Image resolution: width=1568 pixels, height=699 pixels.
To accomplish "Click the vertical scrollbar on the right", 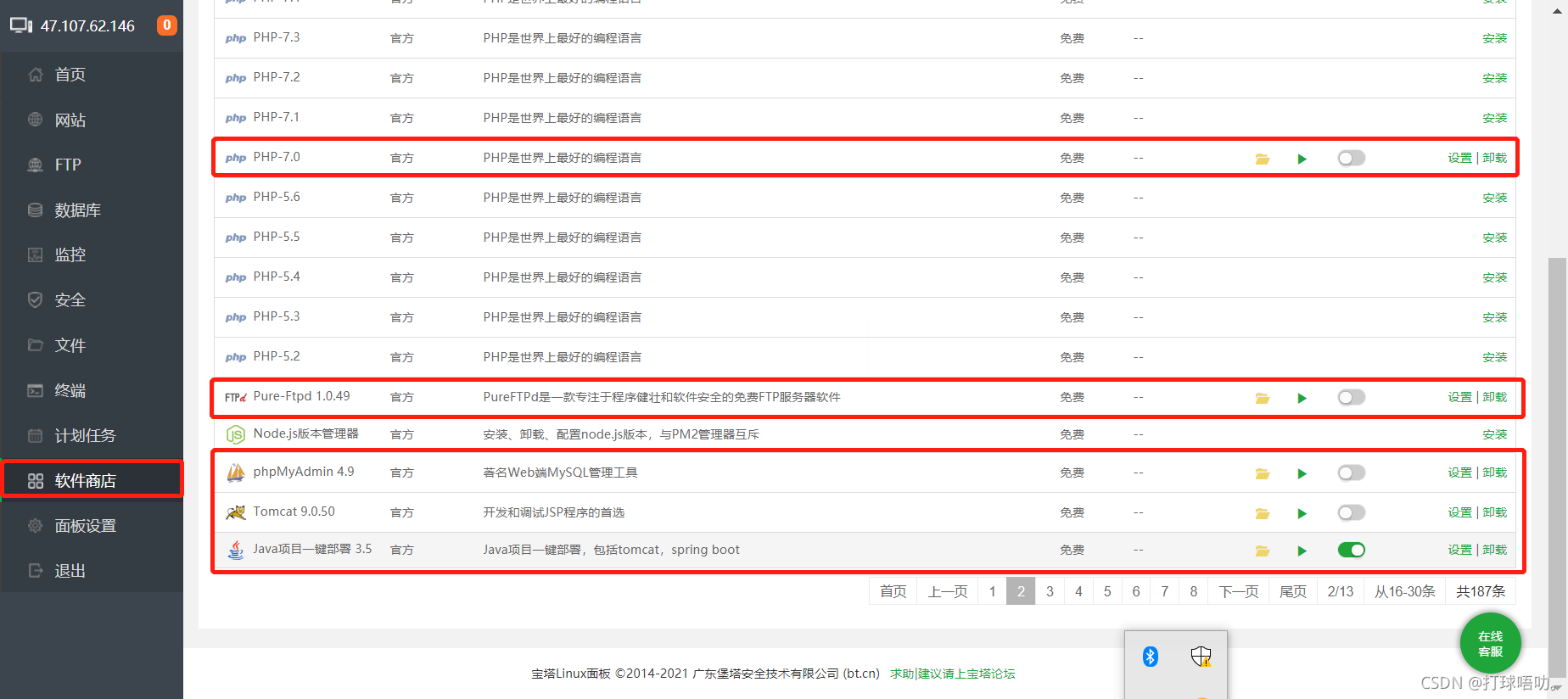I will point(1557,424).
